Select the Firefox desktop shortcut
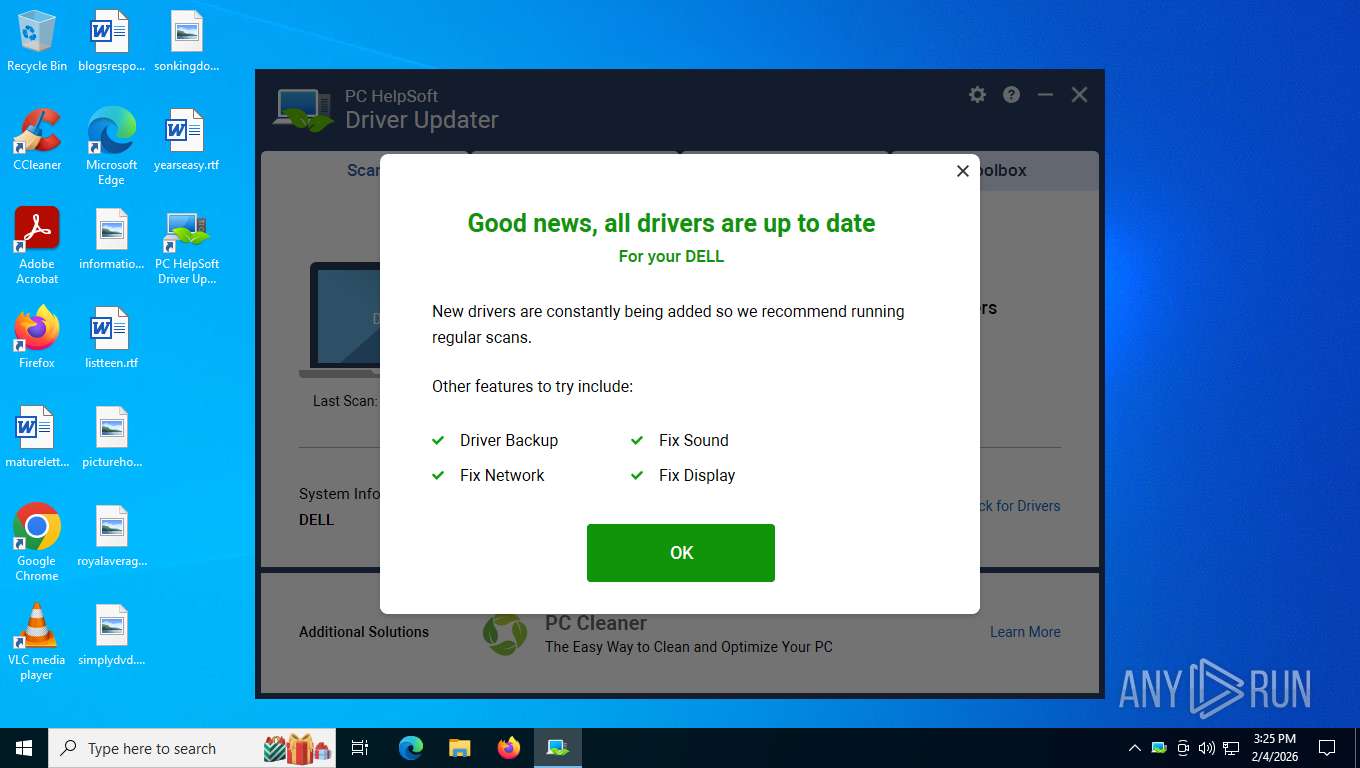Image resolution: width=1360 pixels, height=768 pixels. (x=37, y=338)
